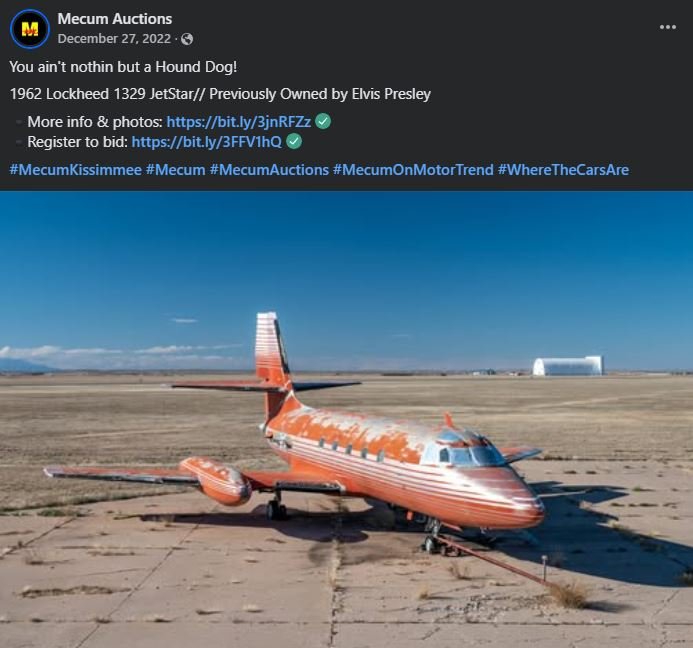Open the #WhereTheCarsAre hashtag
The height and width of the screenshot is (648, 693).
pos(563,170)
